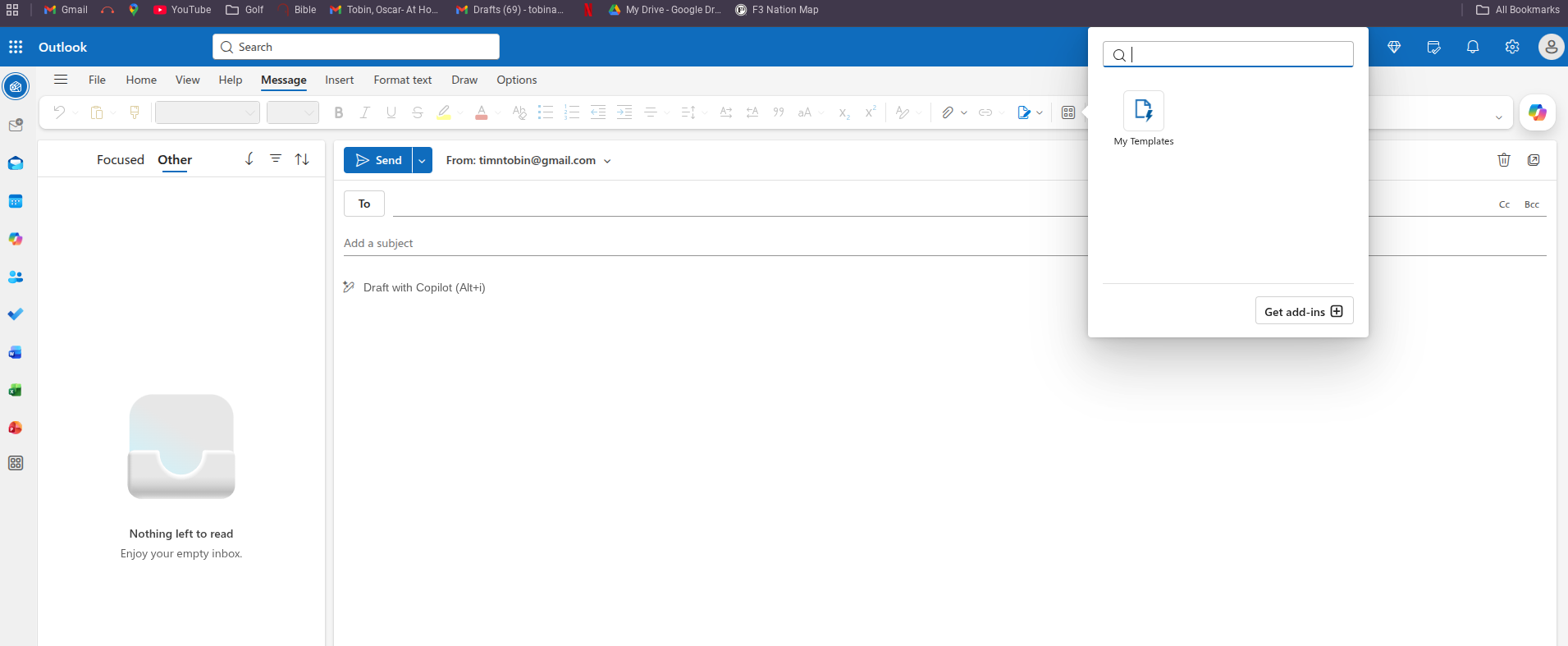This screenshot has height=646, width=1568.
Task: Open the Copilot app in the left sidebar
Action: [16, 240]
